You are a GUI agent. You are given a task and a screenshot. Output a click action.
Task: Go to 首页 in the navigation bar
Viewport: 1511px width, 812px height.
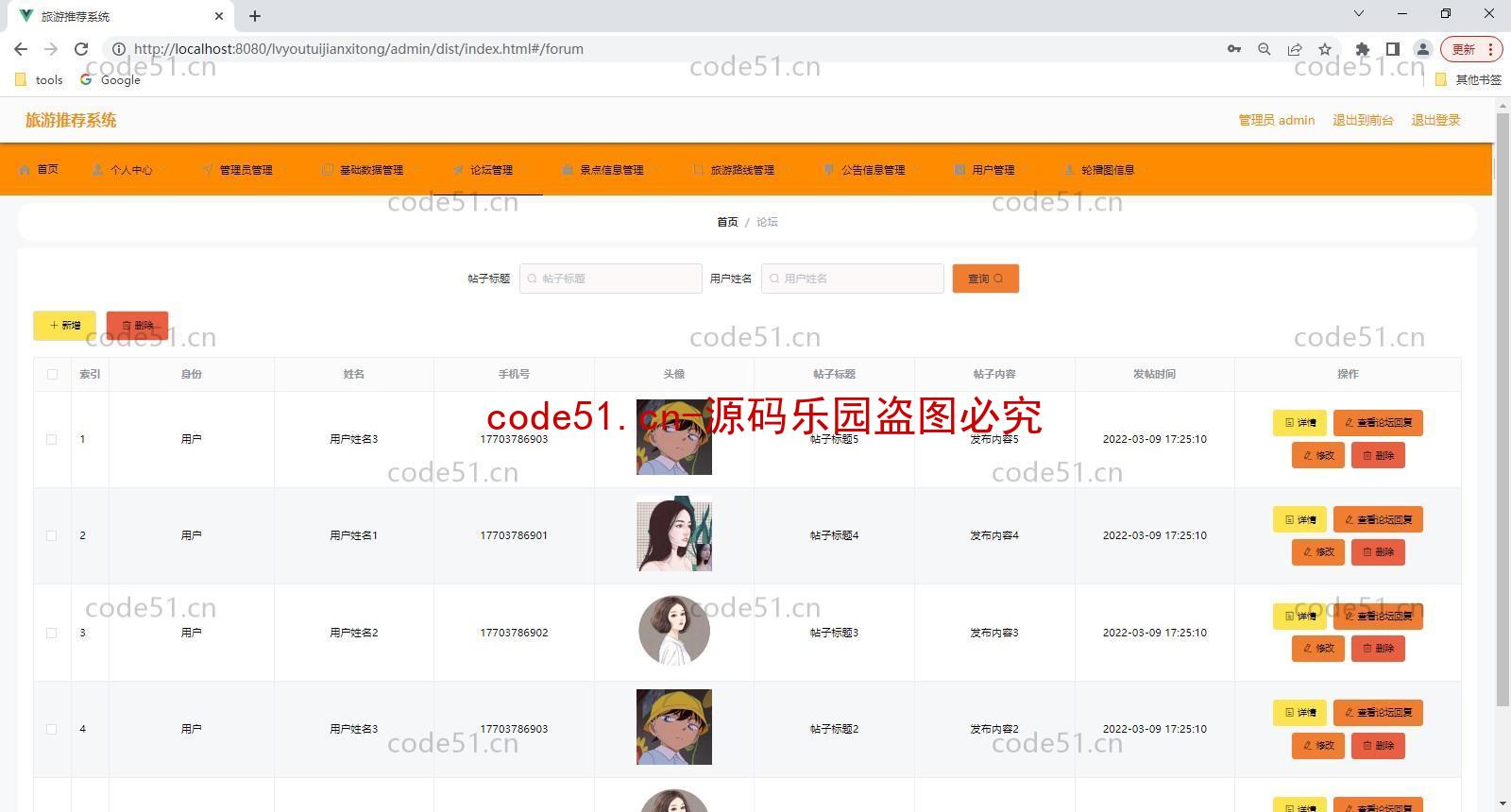click(x=47, y=170)
